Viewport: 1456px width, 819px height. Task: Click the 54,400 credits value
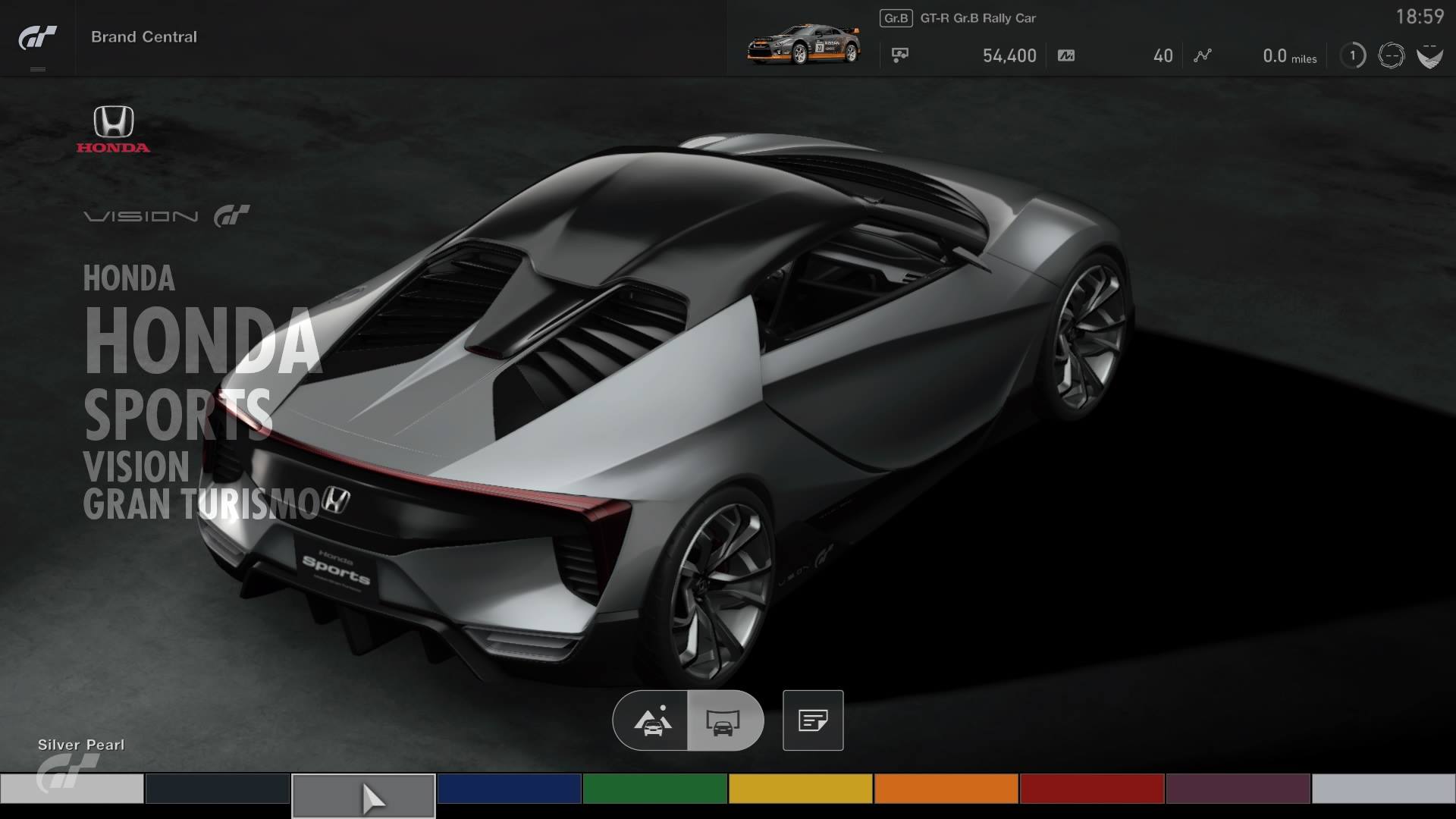pyautogui.click(x=1009, y=55)
